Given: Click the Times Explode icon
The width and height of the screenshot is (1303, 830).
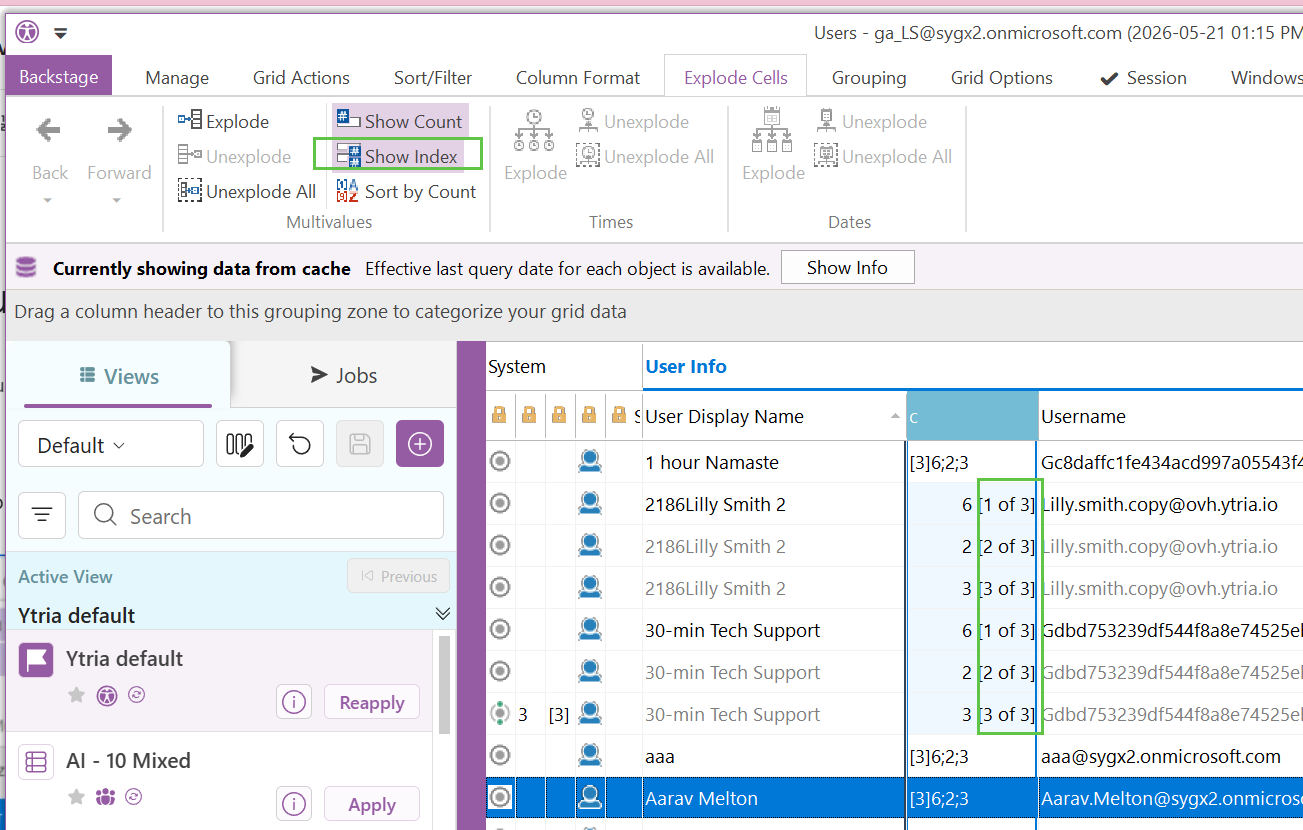Looking at the screenshot, I should click(x=534, y=131).
